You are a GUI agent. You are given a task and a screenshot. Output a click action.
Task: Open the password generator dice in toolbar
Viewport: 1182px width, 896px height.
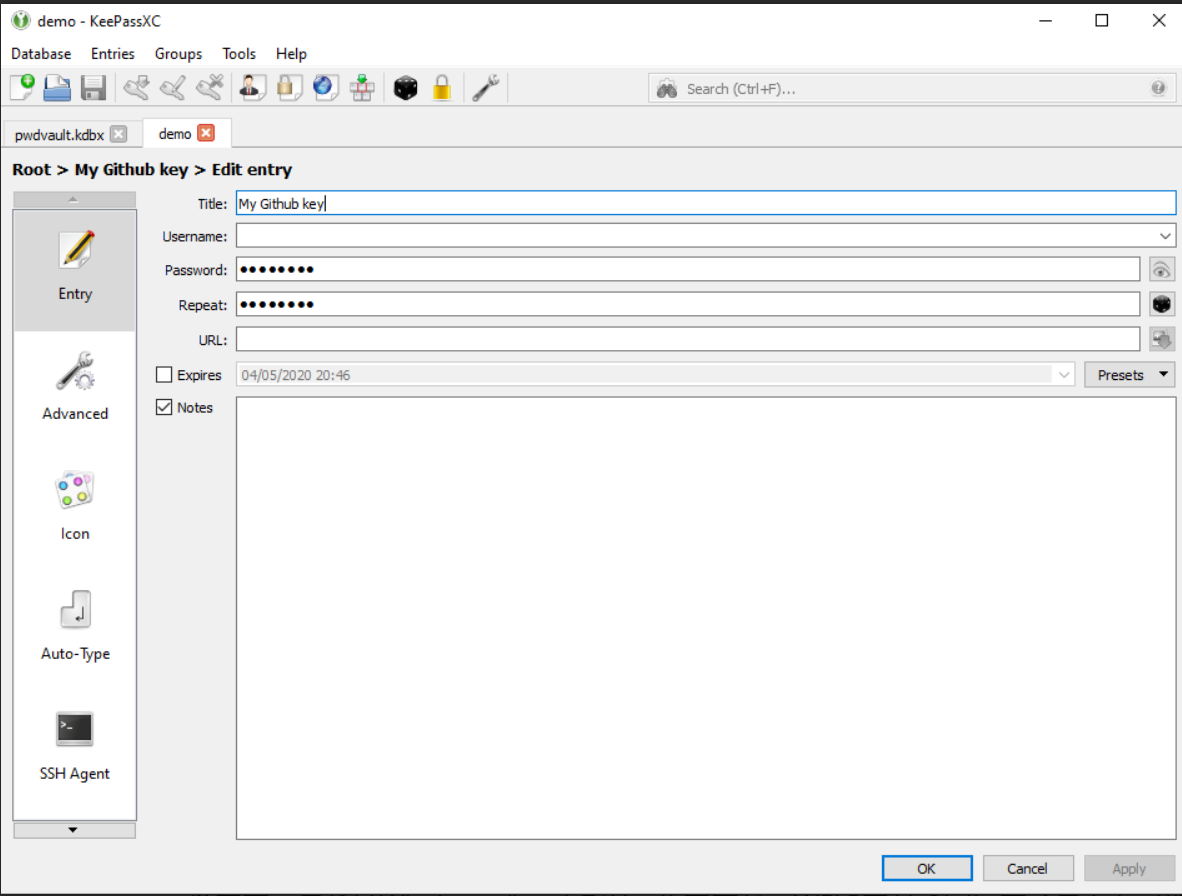tap(406, 88)
